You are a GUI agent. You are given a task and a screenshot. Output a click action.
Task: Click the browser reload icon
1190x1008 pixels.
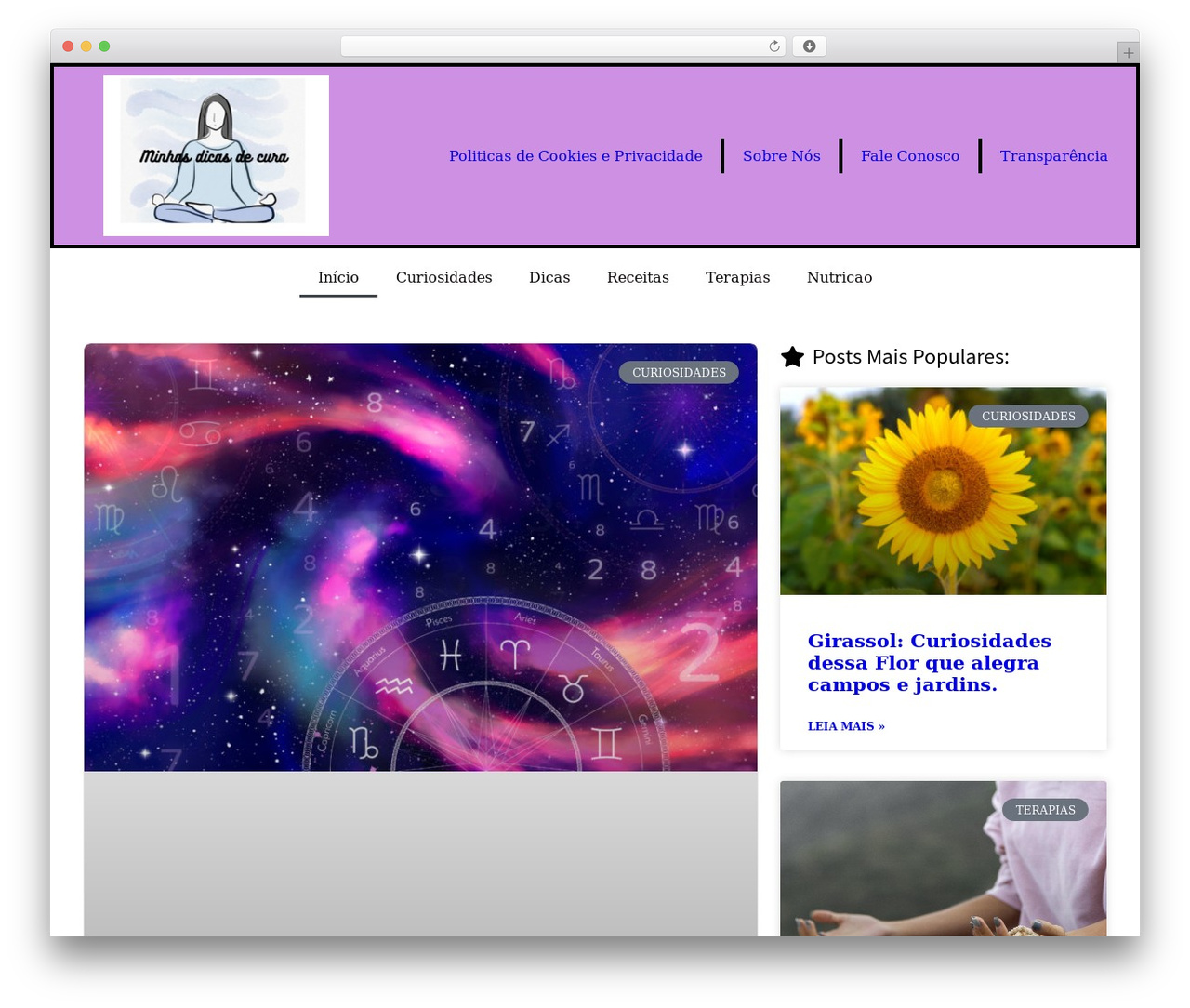pyautogui.click(x=774, y=46)
